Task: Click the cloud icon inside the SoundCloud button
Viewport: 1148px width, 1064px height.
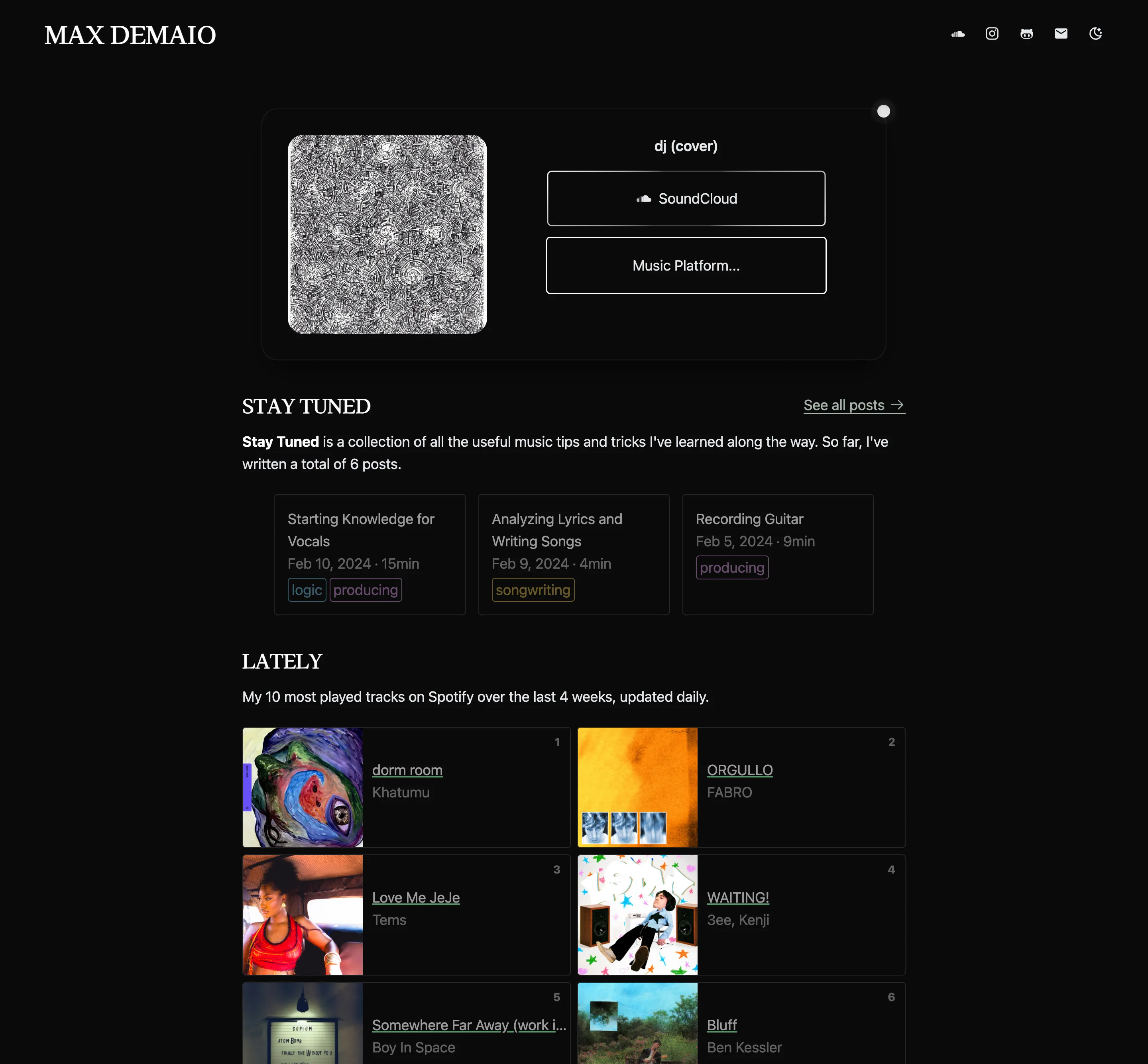Action: [643, 198]
